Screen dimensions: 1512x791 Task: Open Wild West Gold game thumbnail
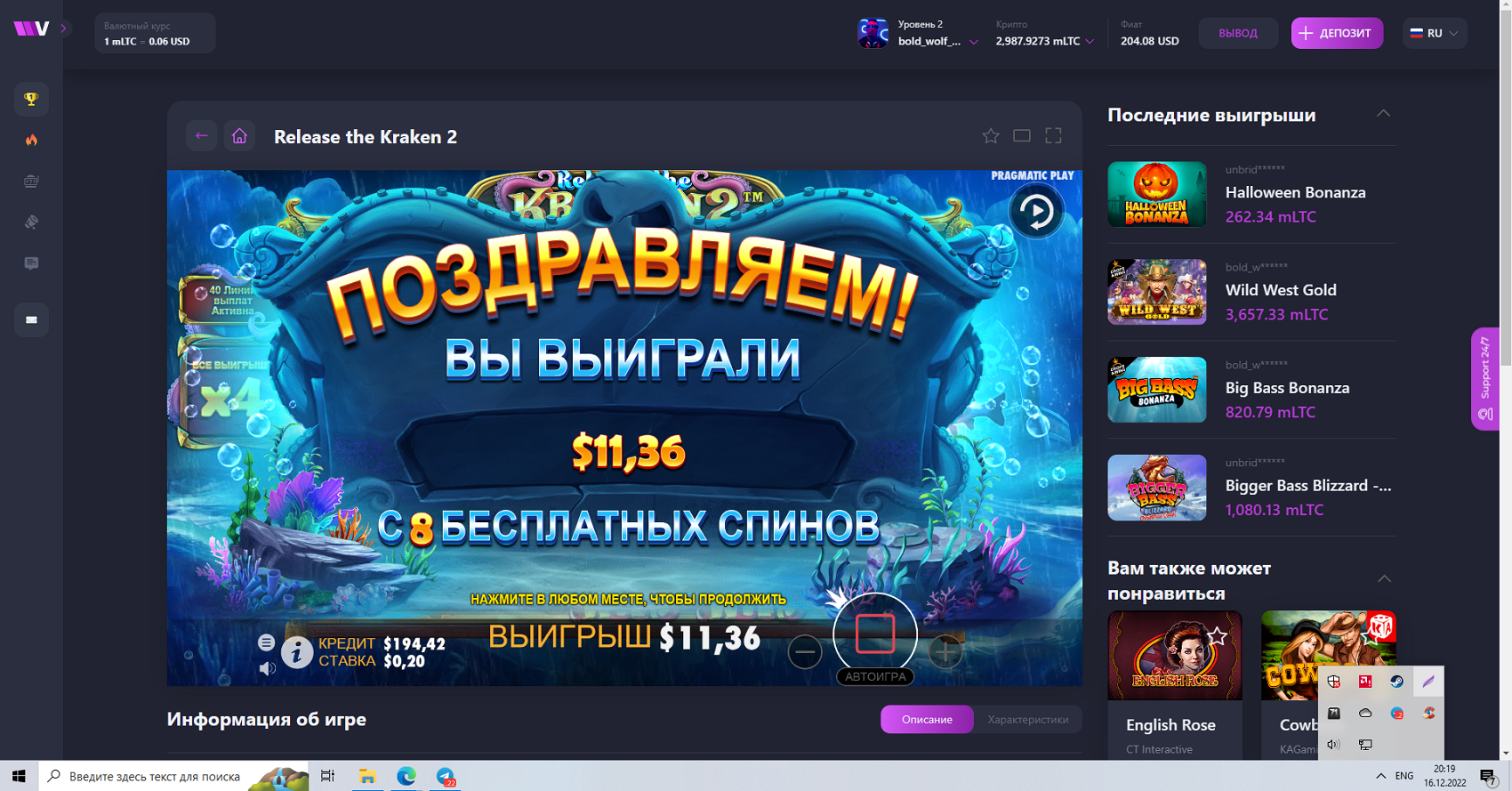1157,292
